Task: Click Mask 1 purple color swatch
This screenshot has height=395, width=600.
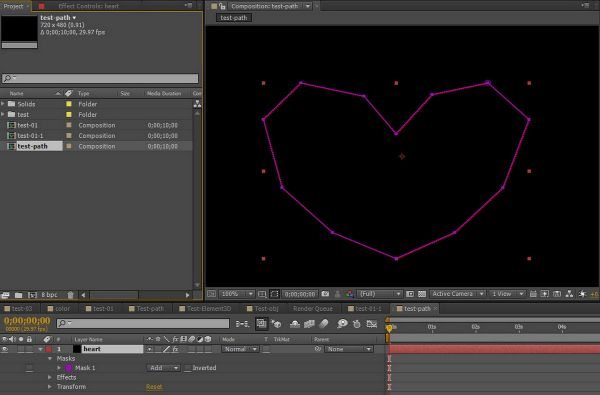Action: [69, 368]
